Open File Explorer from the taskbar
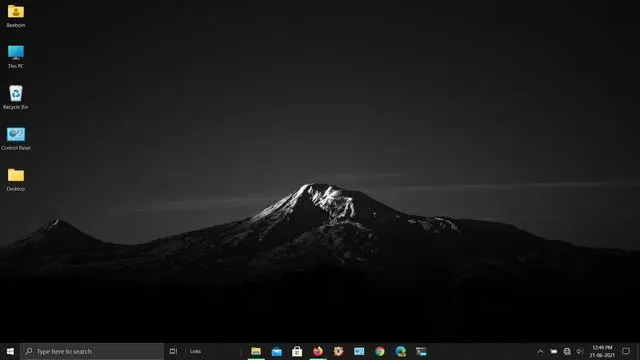The width and height of the screenshot is (640, 360). tap(256, 351)
